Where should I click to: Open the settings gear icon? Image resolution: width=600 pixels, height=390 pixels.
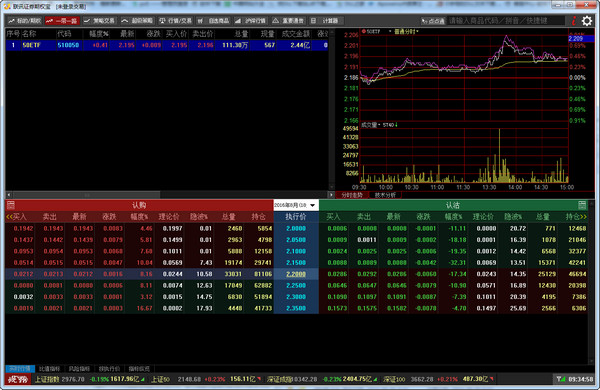pyautogui.click(x=587, y=21)
